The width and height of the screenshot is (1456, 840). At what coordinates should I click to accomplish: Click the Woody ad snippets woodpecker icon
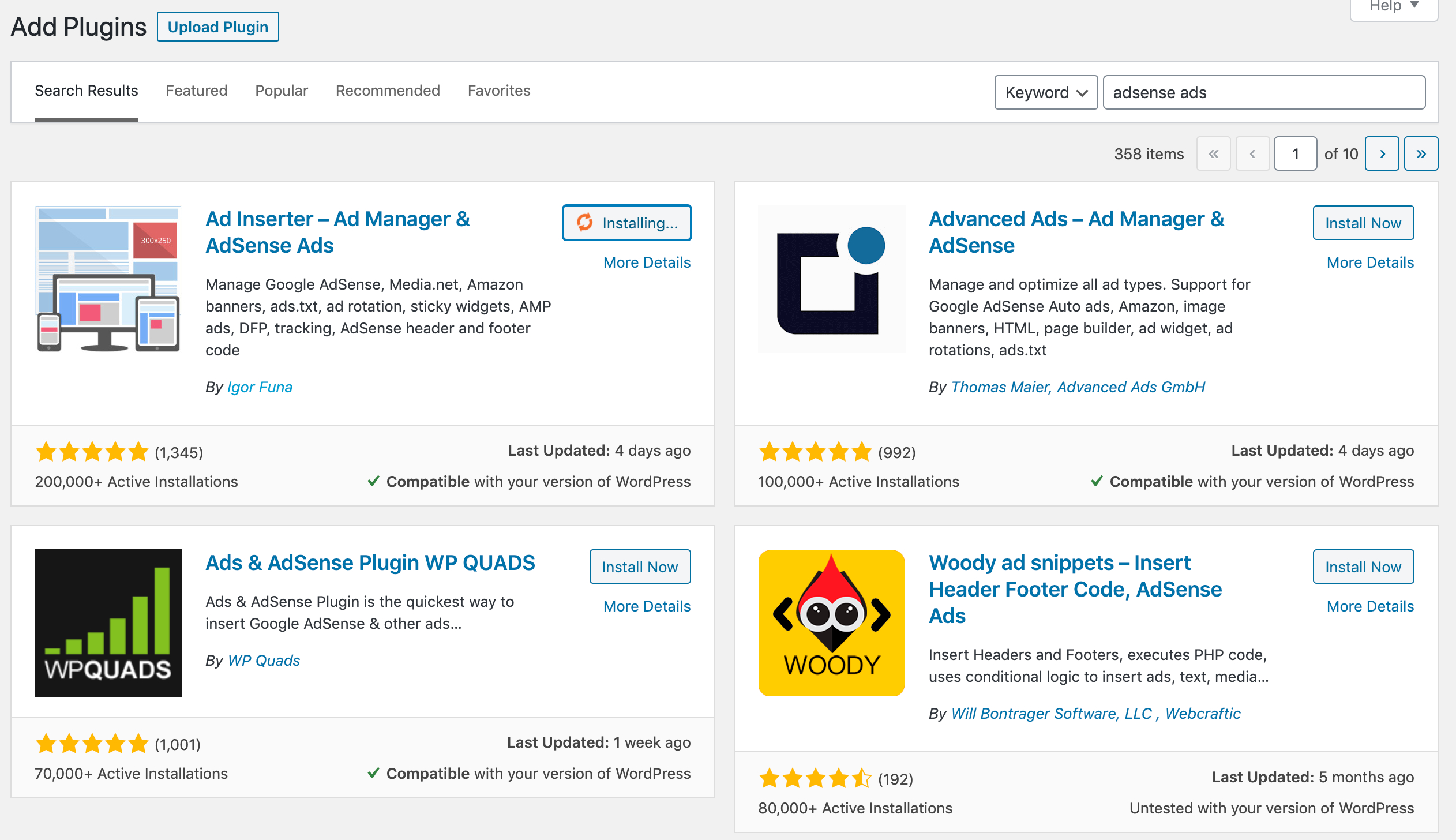831,622
